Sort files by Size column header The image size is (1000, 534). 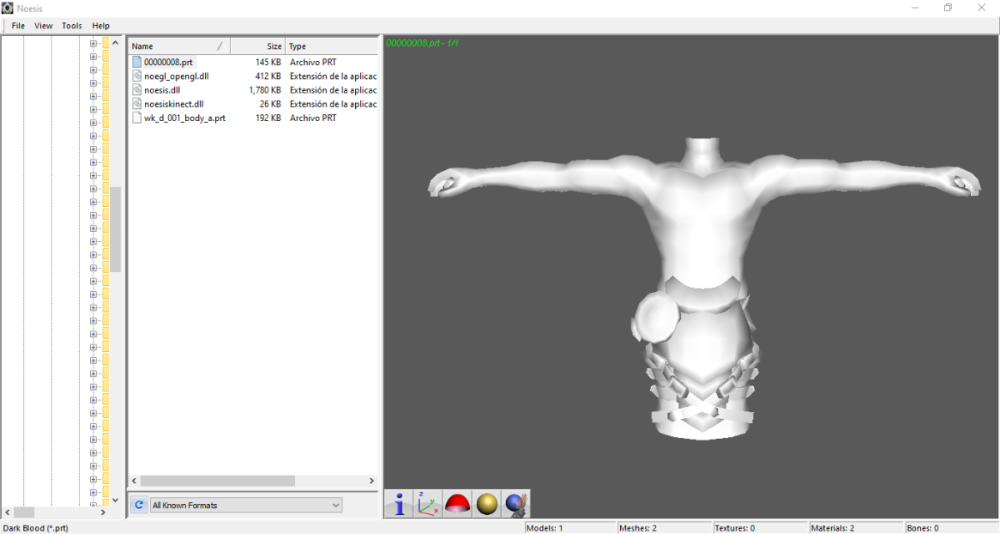[x=258, y=46]
